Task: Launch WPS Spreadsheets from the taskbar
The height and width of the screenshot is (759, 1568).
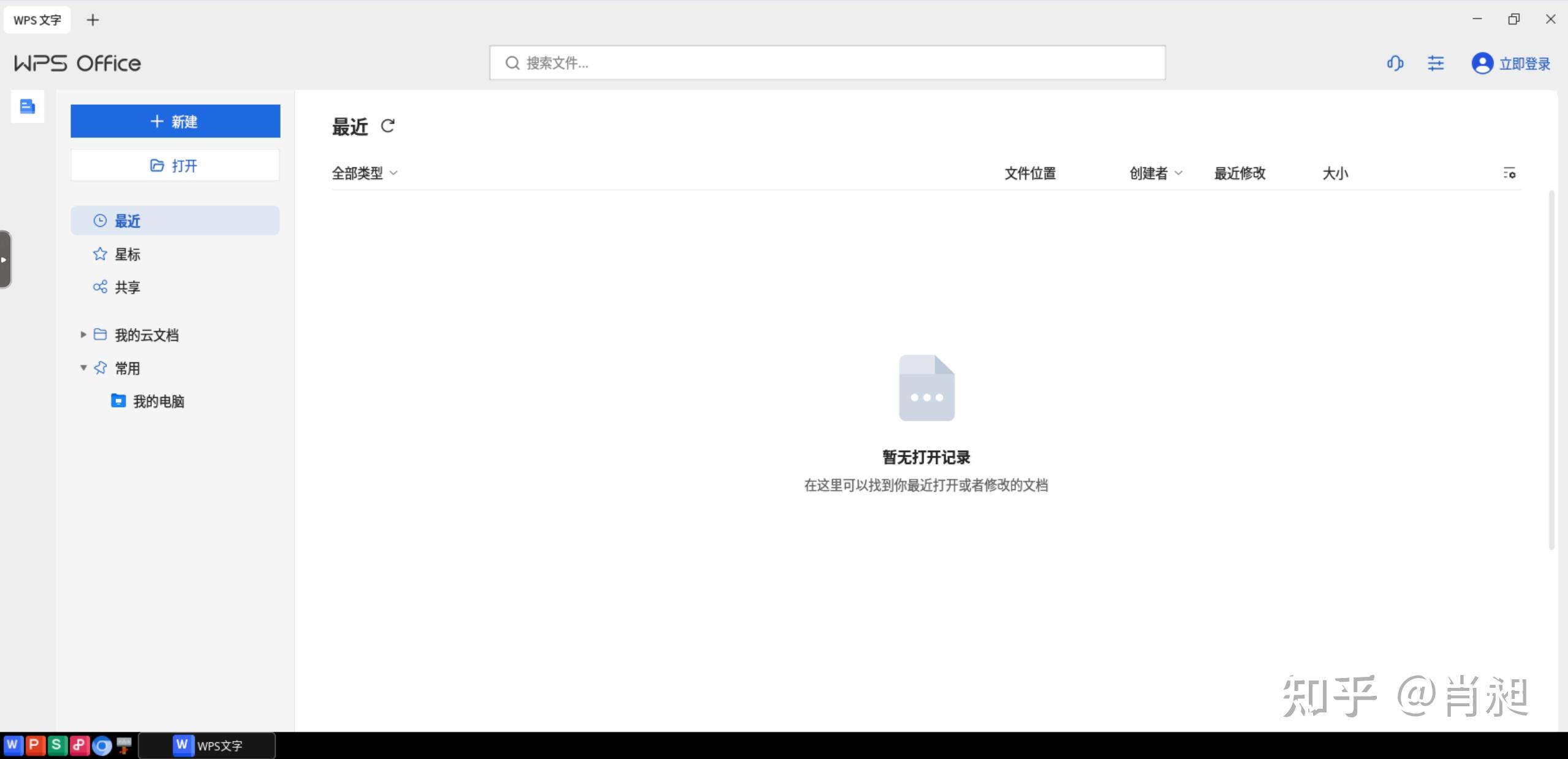Action: tap(56, 745)
